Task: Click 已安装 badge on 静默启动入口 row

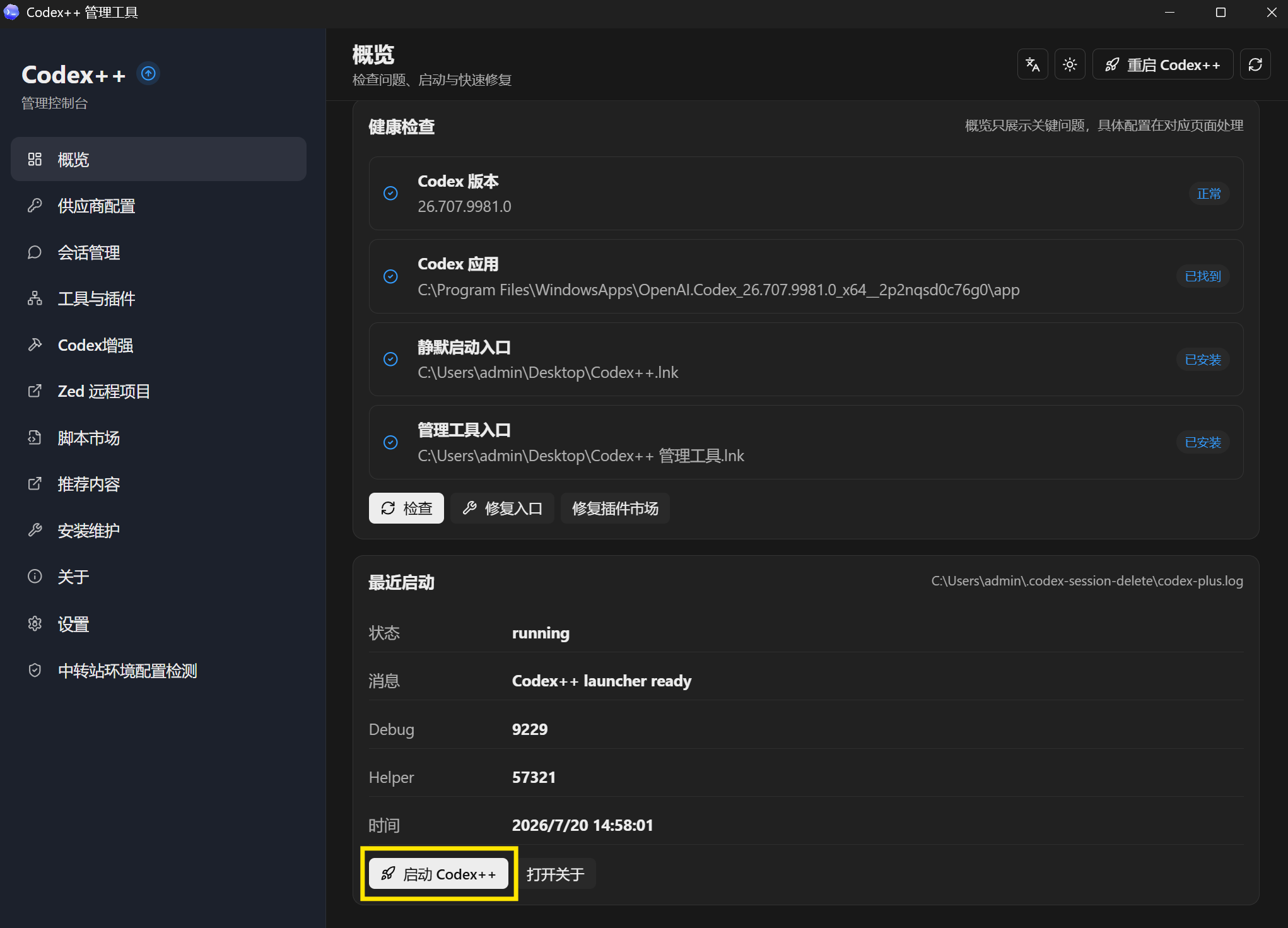Action: (1203, 360)
